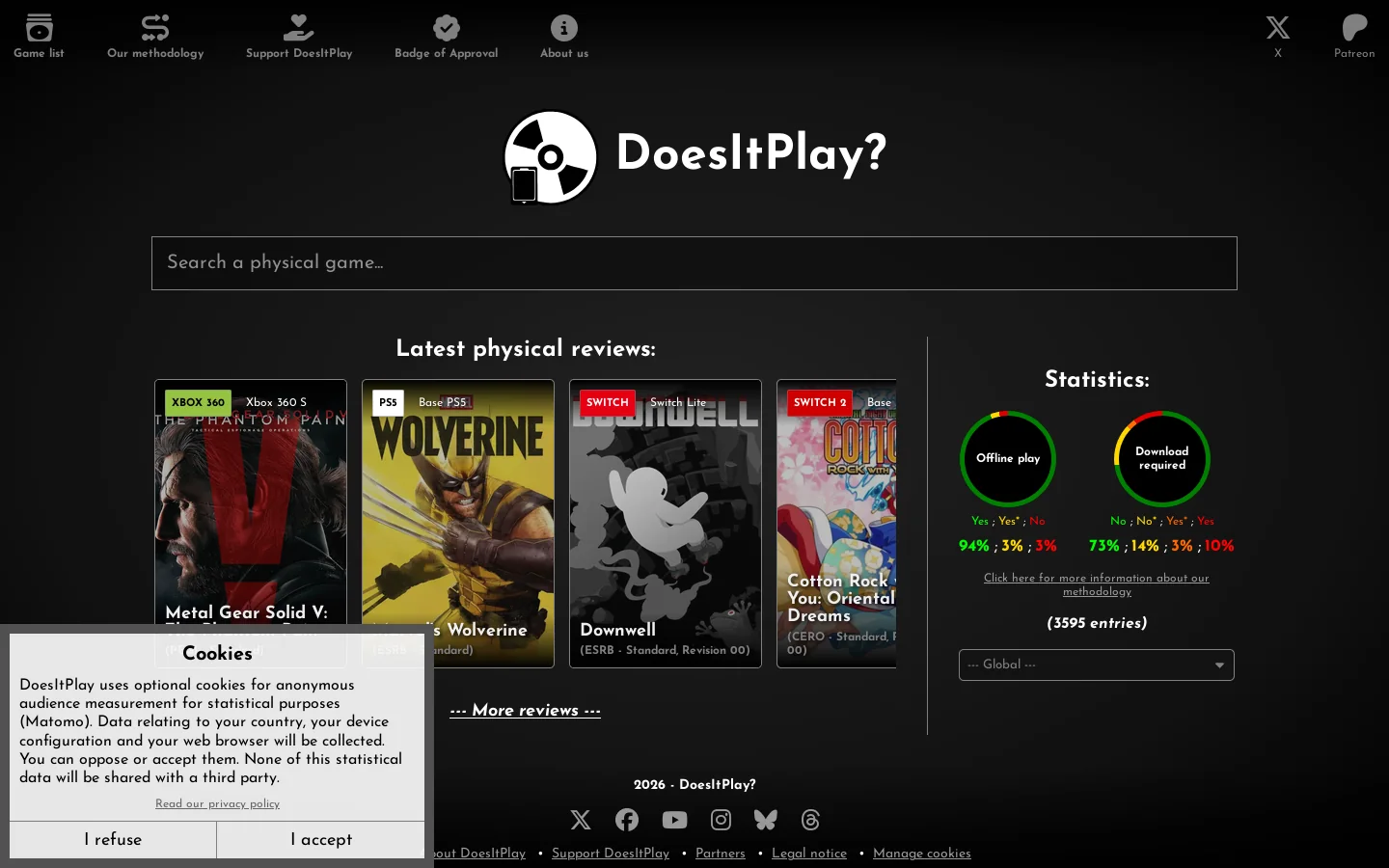This screenshot has height=868, width=1389.
Task: Click the Statistics heading
Action: [x=1097, y=380]
